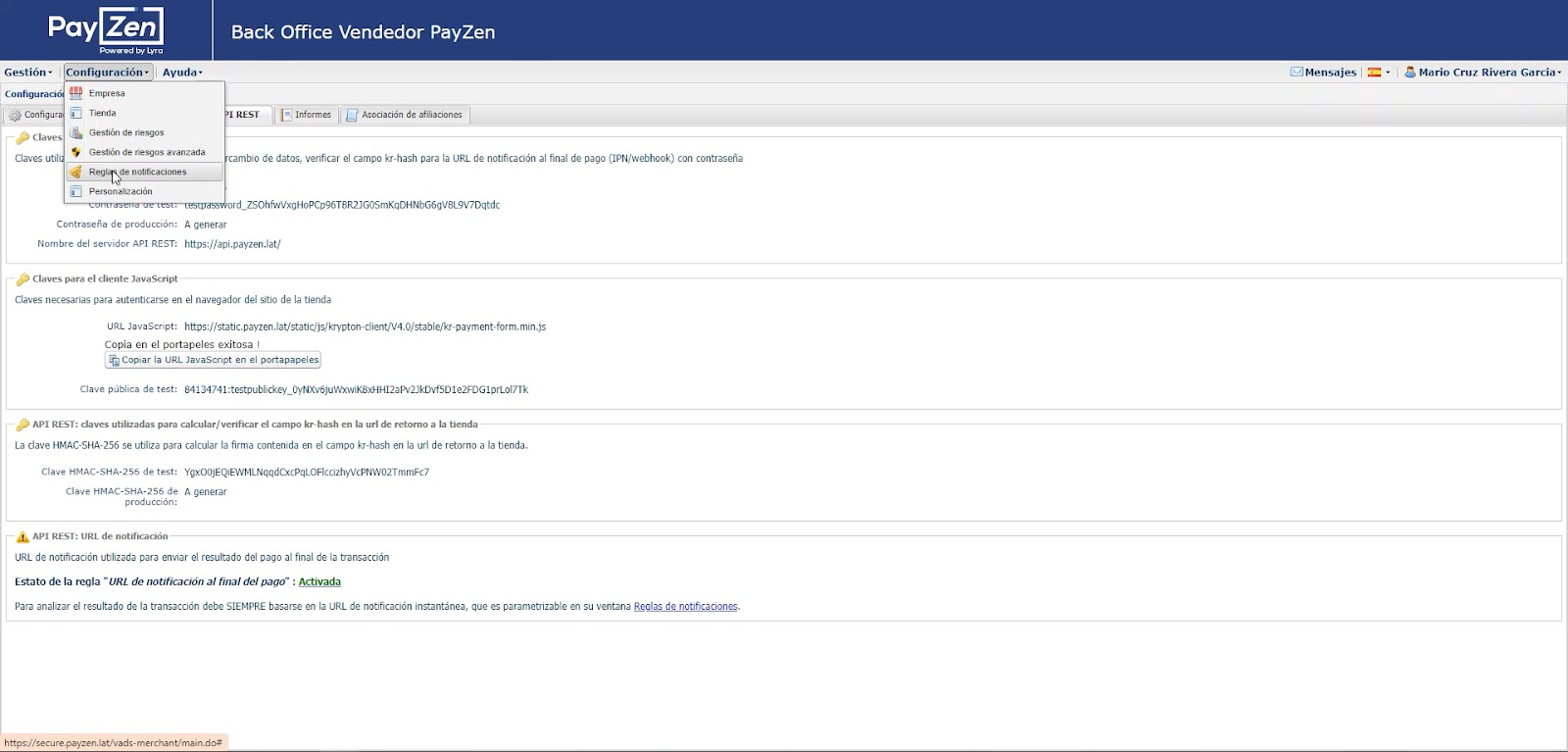Follow the Reglas de notificaciones text link
The height and width of the screenshot is (752, 1568).
click(x=686, y=606)
